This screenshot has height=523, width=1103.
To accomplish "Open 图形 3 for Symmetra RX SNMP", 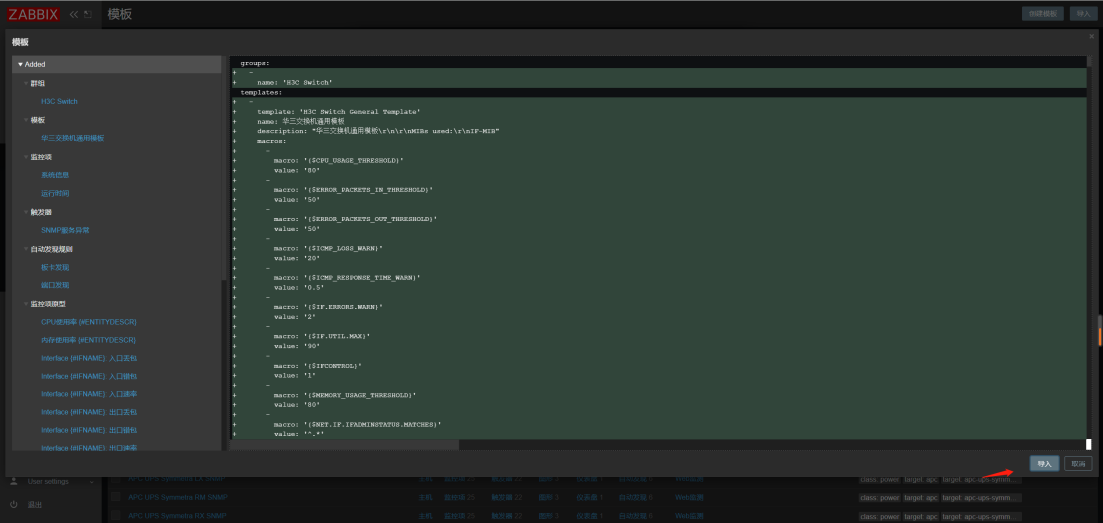I will tap(549, 515).
